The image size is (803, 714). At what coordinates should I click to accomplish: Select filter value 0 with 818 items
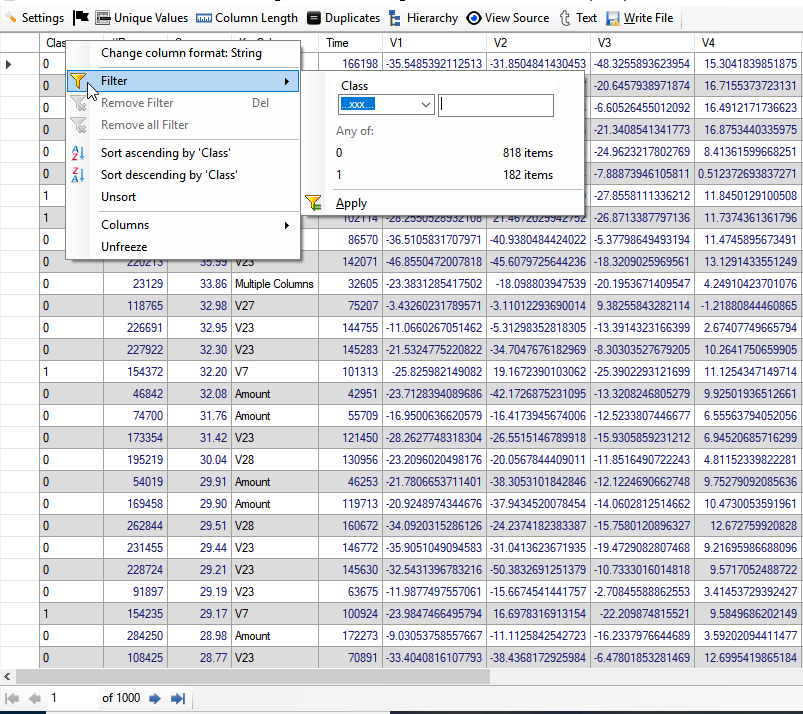tap(445, 153)
